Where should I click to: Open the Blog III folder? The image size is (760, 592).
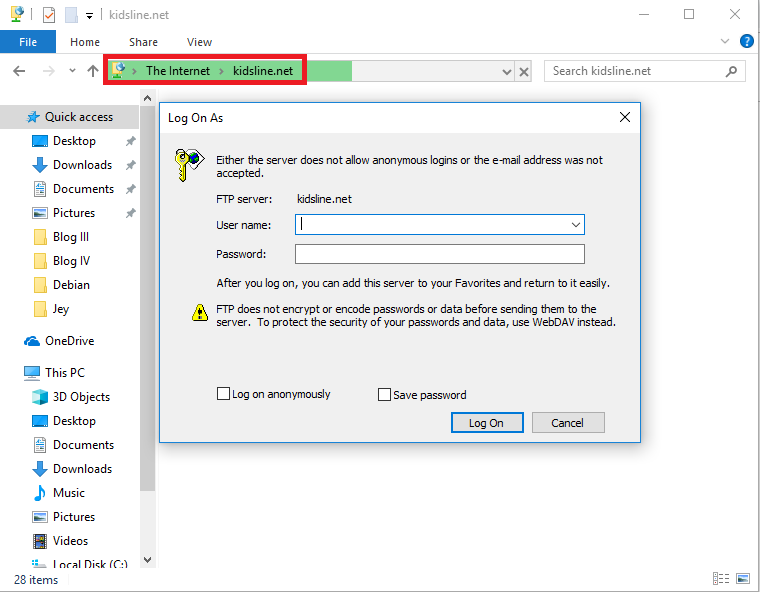pos(71,237)
